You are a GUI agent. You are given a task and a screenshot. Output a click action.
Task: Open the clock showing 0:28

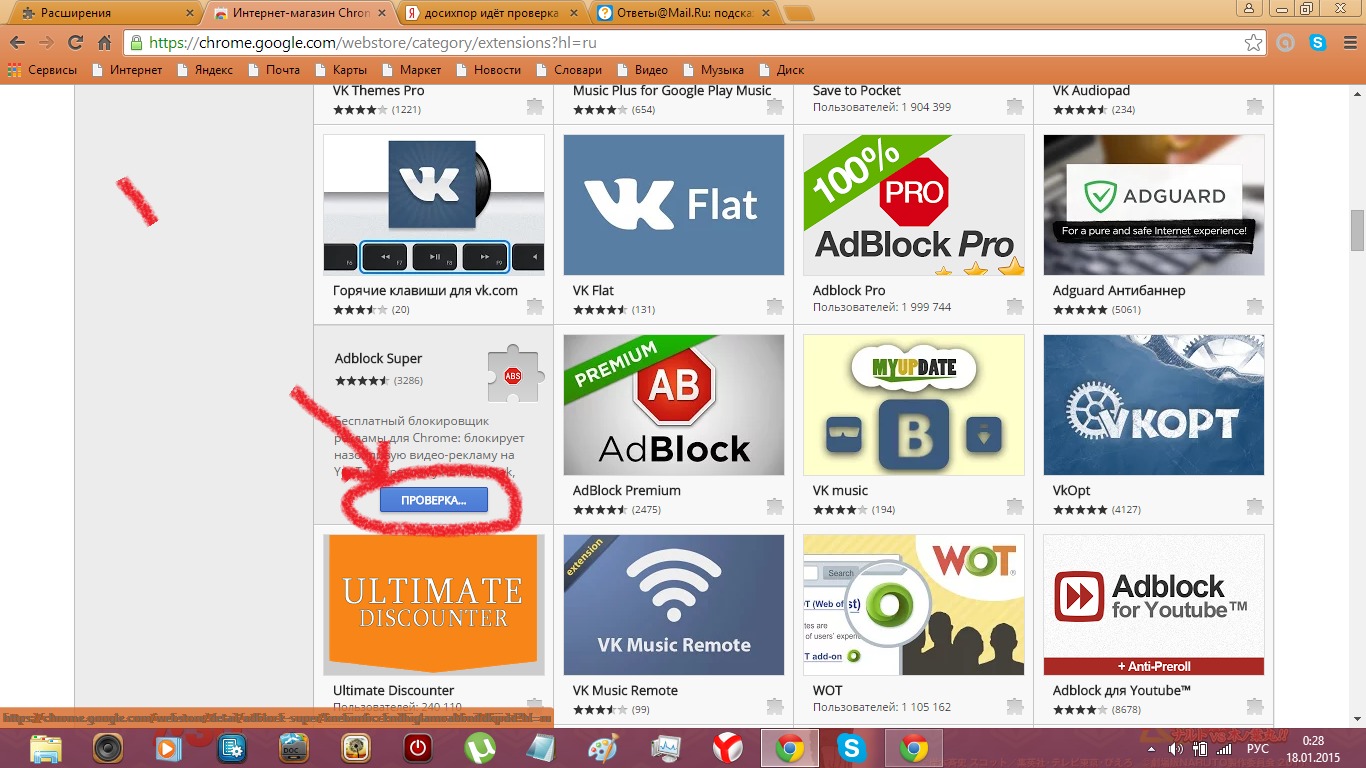[x=1313, y=741]
